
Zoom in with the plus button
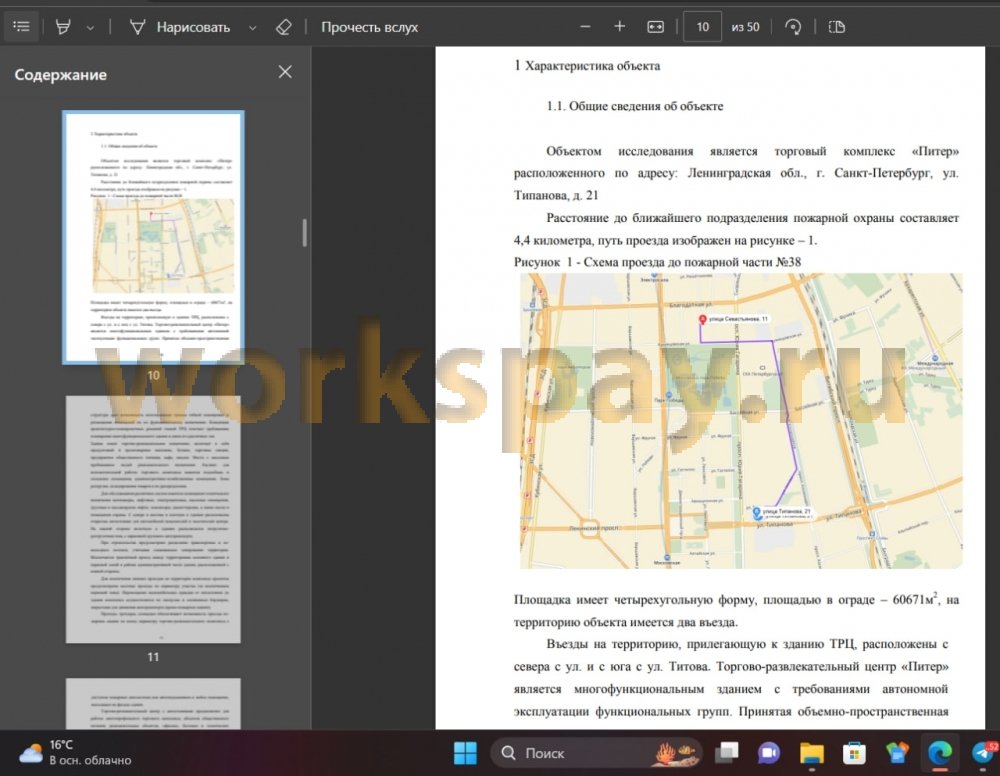tap(619, 27)
